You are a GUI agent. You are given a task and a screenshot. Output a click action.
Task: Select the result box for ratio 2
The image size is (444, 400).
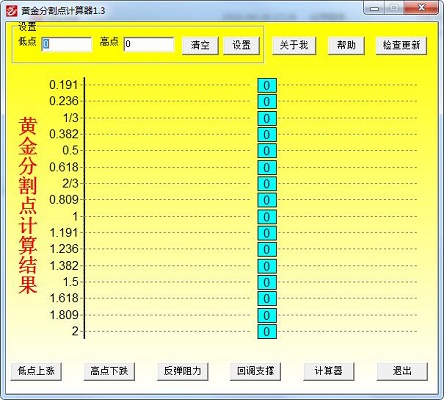tap(267, 332)
